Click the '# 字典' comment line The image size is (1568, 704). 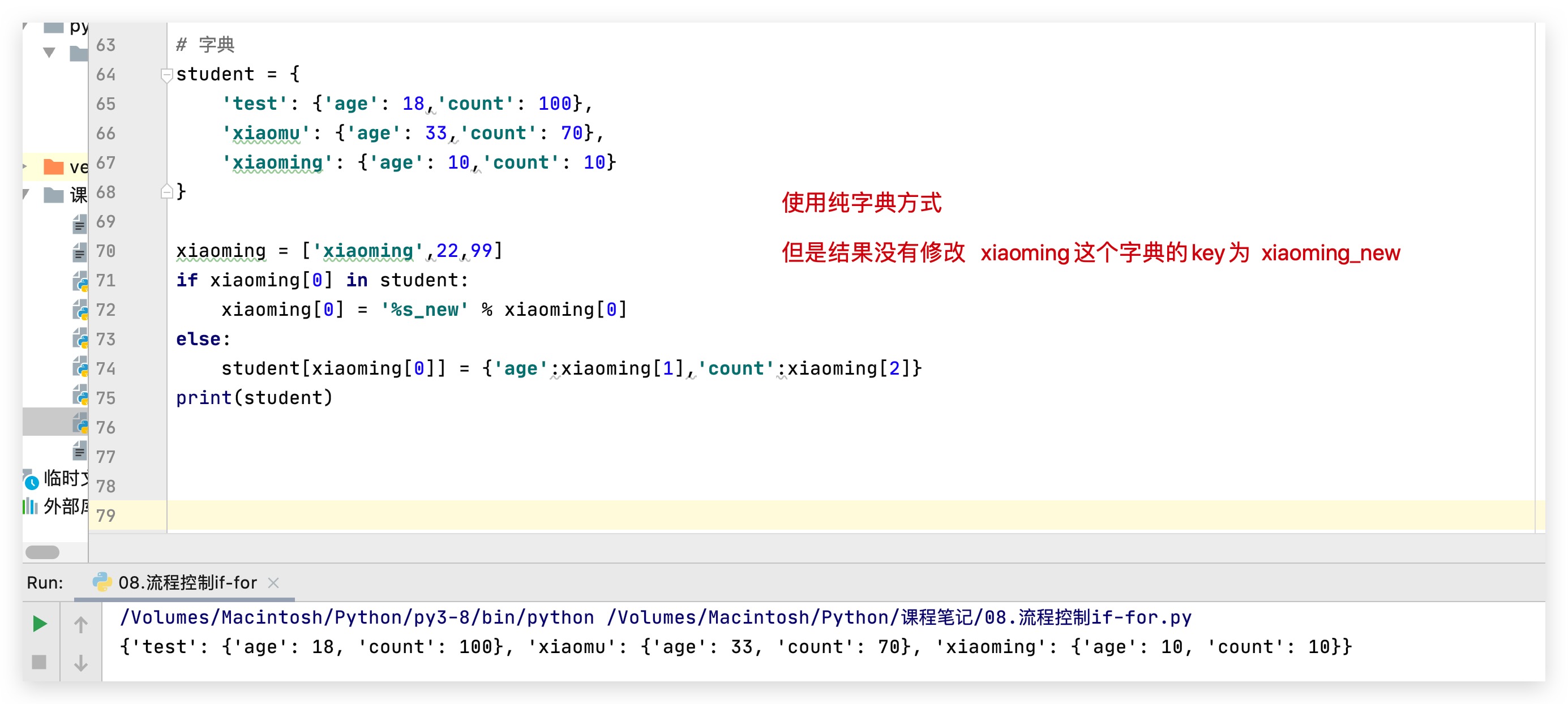pyautogui.click(x=205, y=44)
